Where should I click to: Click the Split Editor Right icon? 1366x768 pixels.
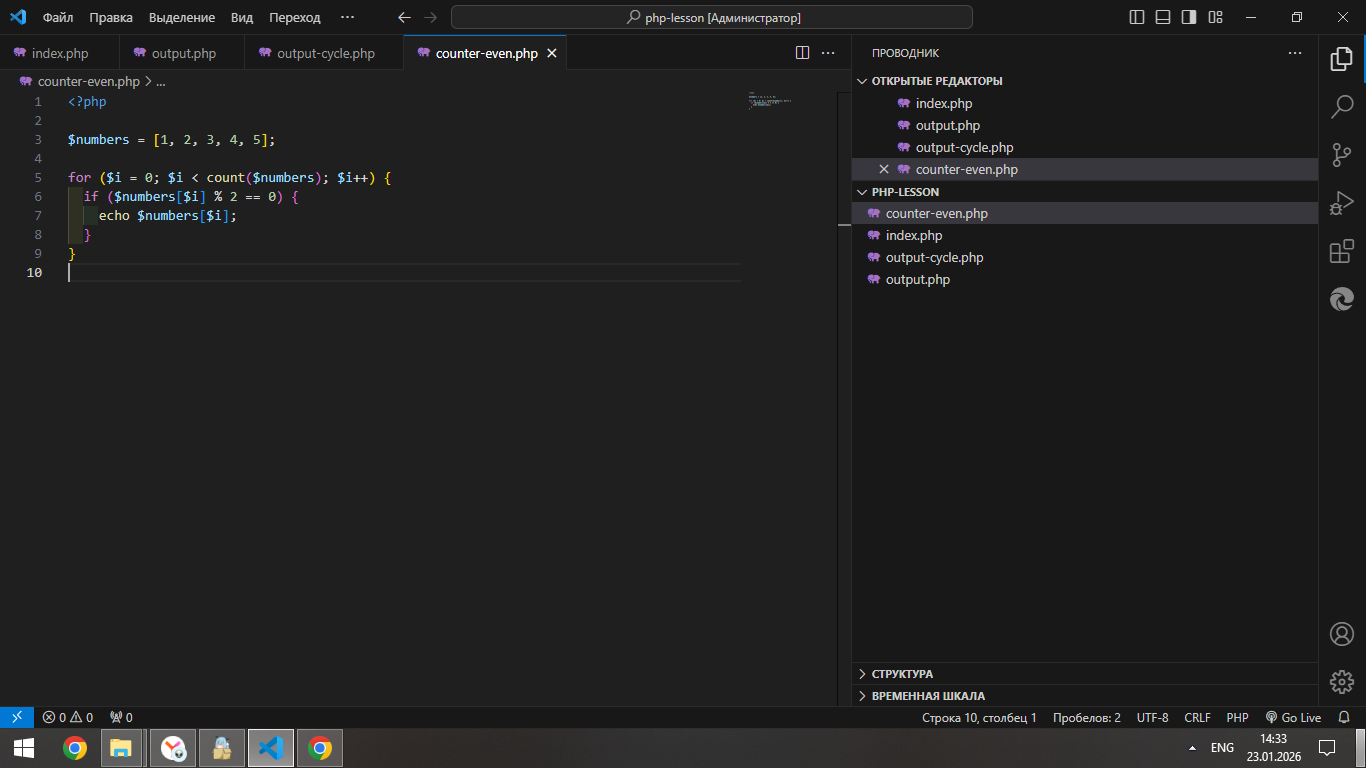(x=802, y=53)
